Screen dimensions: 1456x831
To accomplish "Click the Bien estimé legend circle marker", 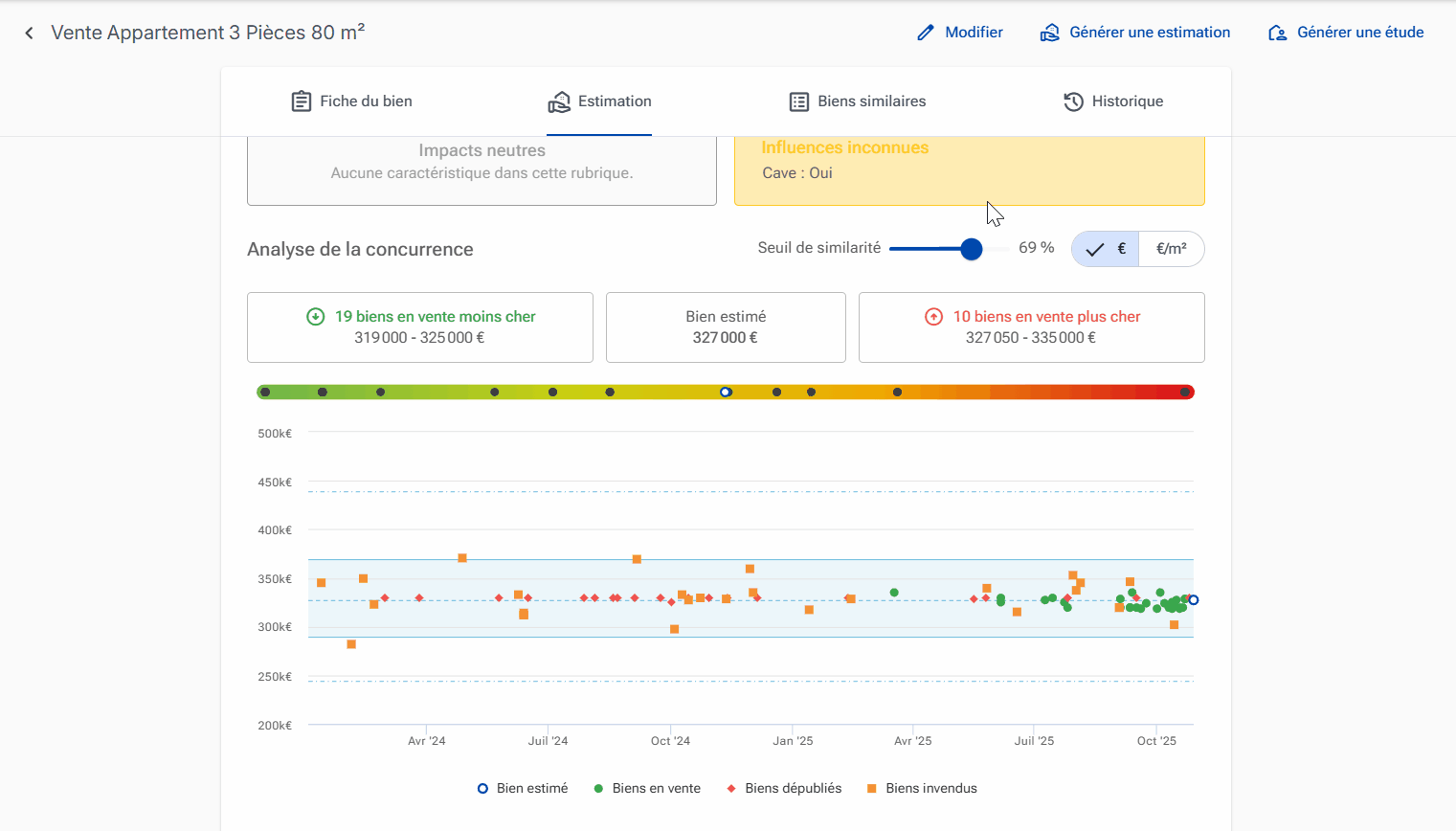I will 482,788.
